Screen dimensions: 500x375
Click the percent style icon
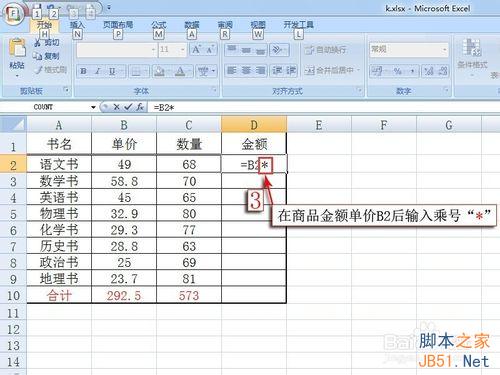tap(397, 71)
